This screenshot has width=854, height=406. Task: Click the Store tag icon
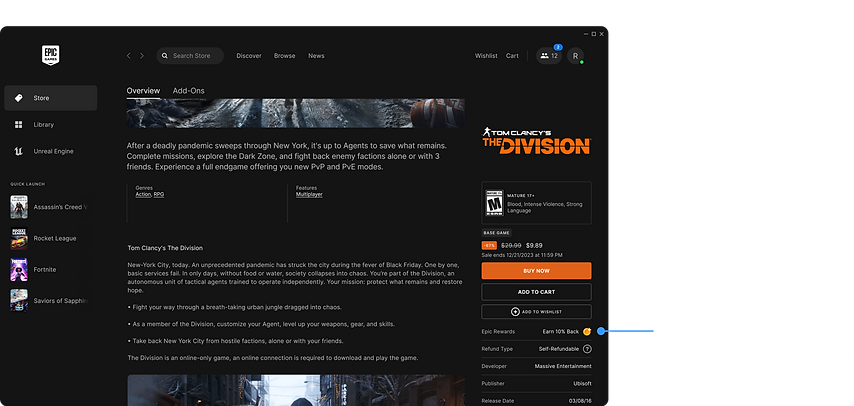tap(19, 98)
